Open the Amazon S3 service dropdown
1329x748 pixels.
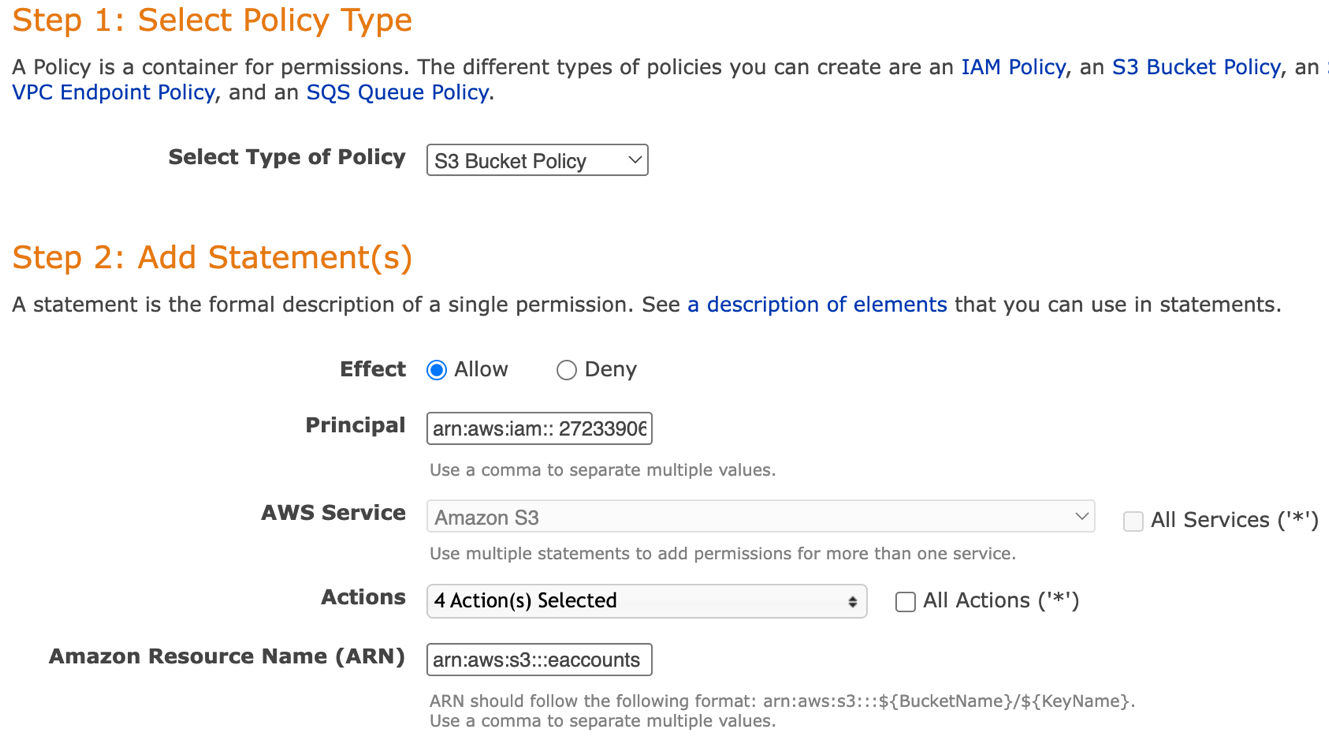(x=760, y=517)
